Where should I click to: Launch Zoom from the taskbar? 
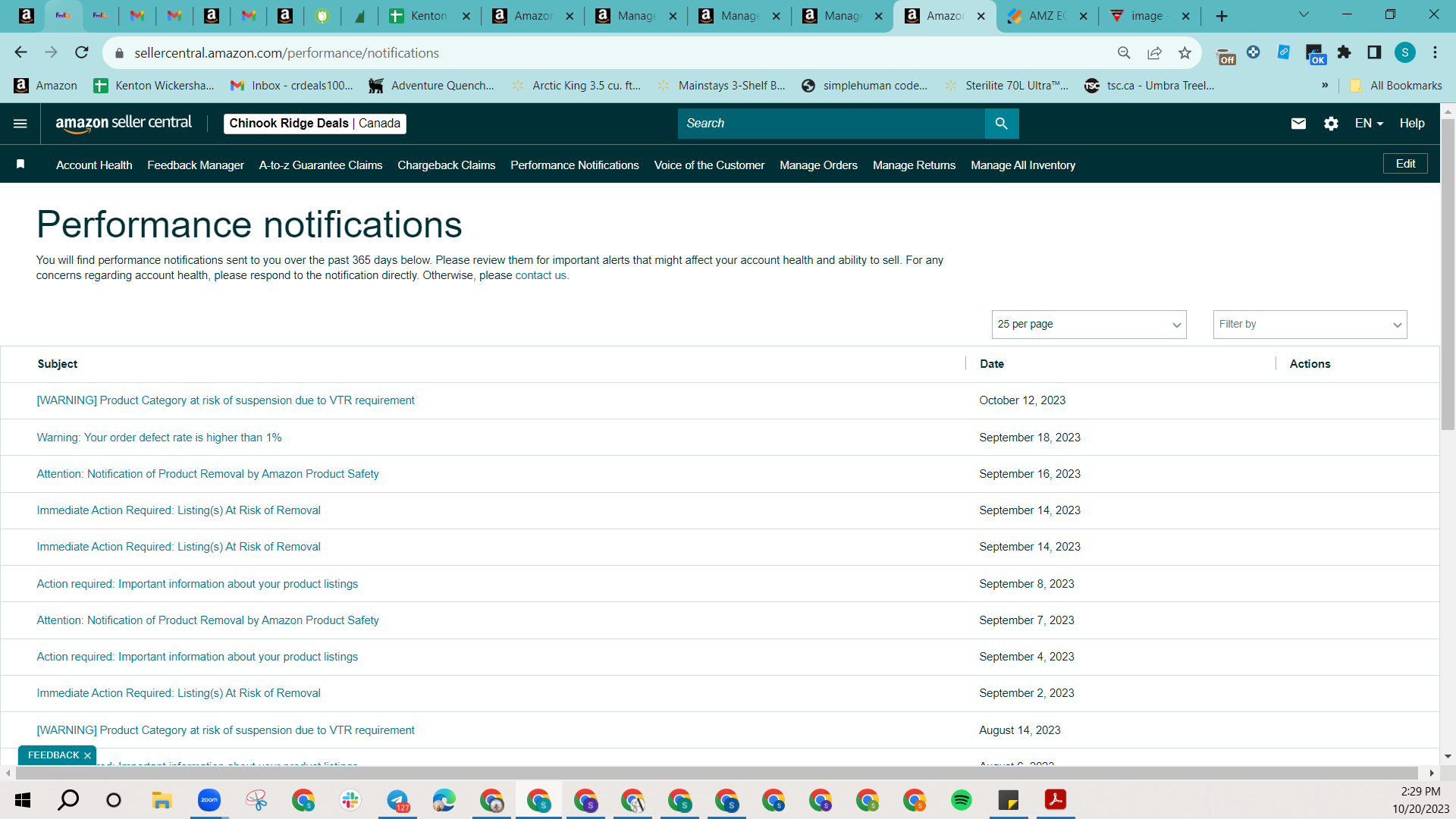point(209,800)
